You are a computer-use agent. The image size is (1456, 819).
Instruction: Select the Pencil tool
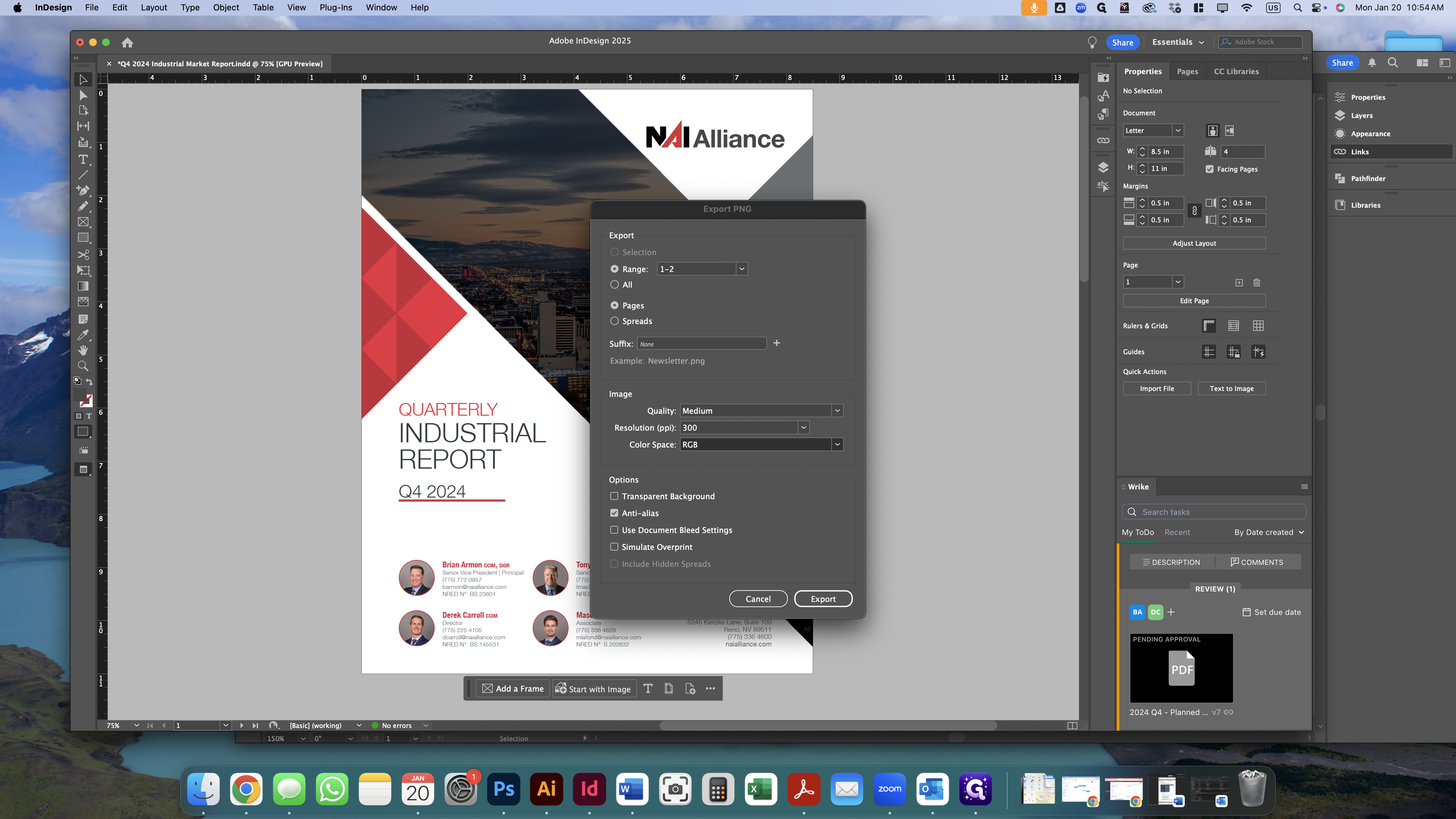point(83,206)
